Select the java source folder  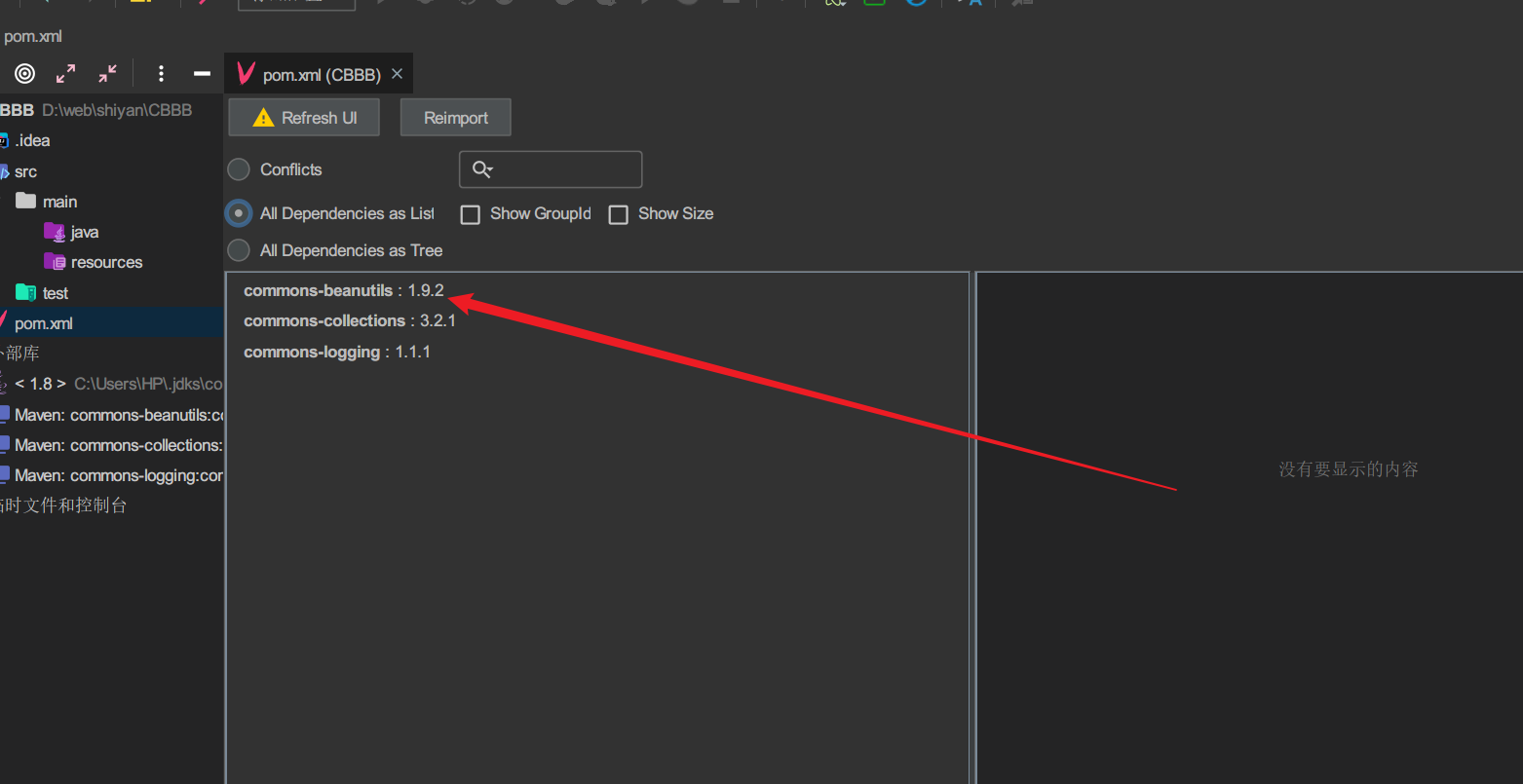pyautogui.click(x=85, y=232)
